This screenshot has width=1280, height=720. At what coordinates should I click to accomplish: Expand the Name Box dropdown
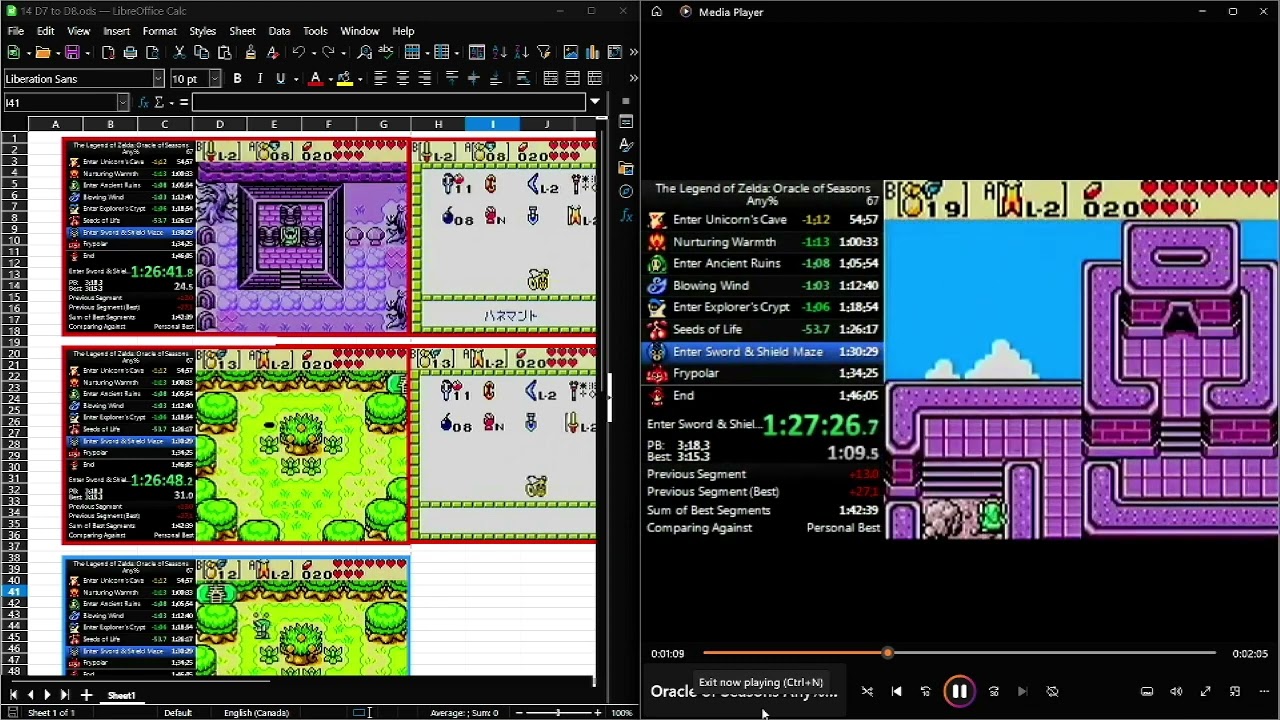(x=123, y=102)
